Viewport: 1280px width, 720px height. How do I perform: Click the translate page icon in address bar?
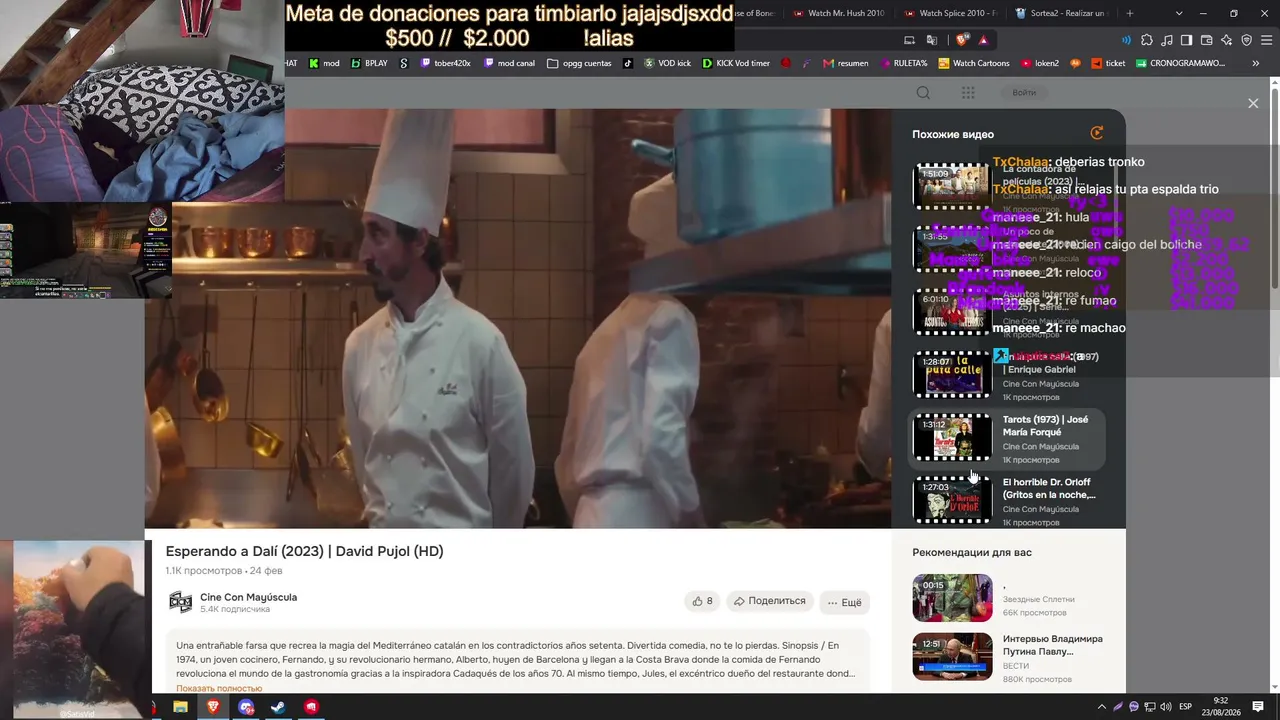click(932, 40)
